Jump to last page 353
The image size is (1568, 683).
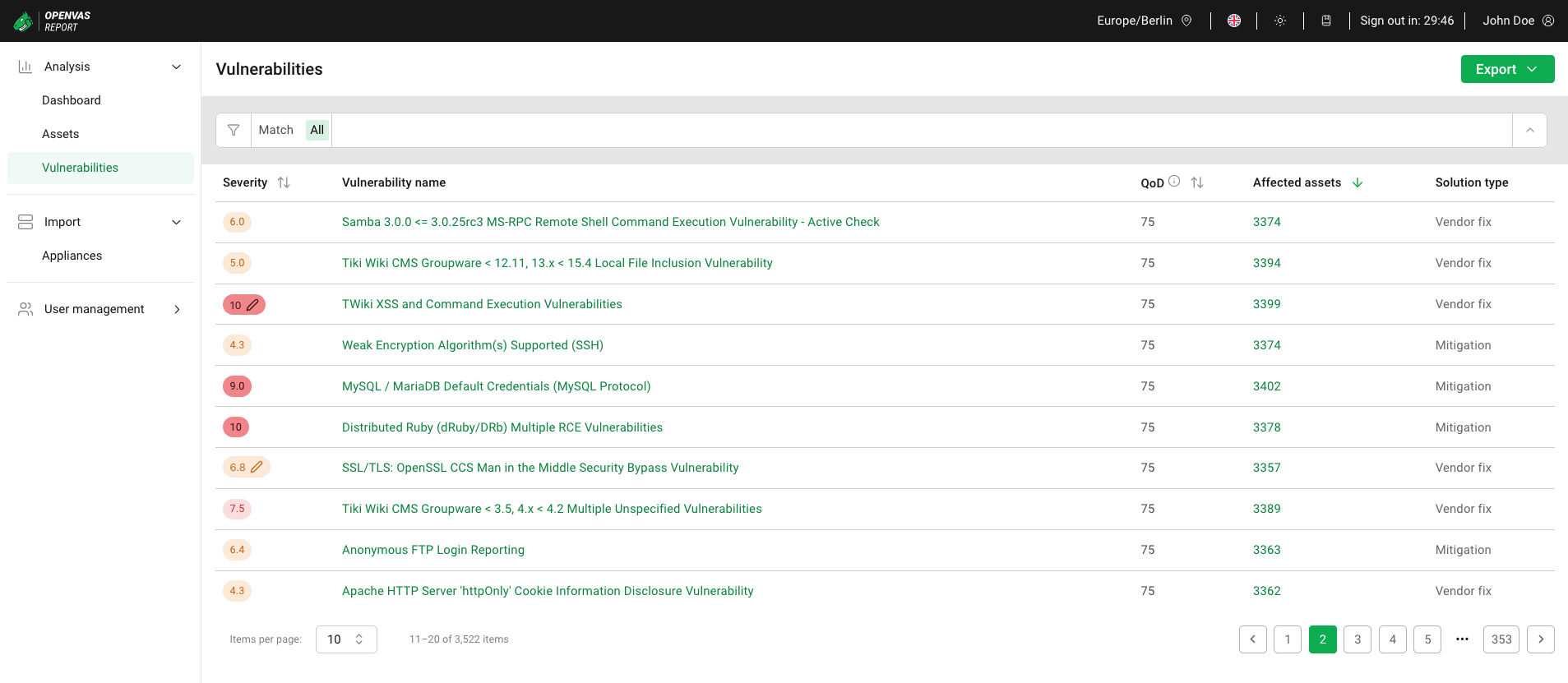(x=1501, y=639)
